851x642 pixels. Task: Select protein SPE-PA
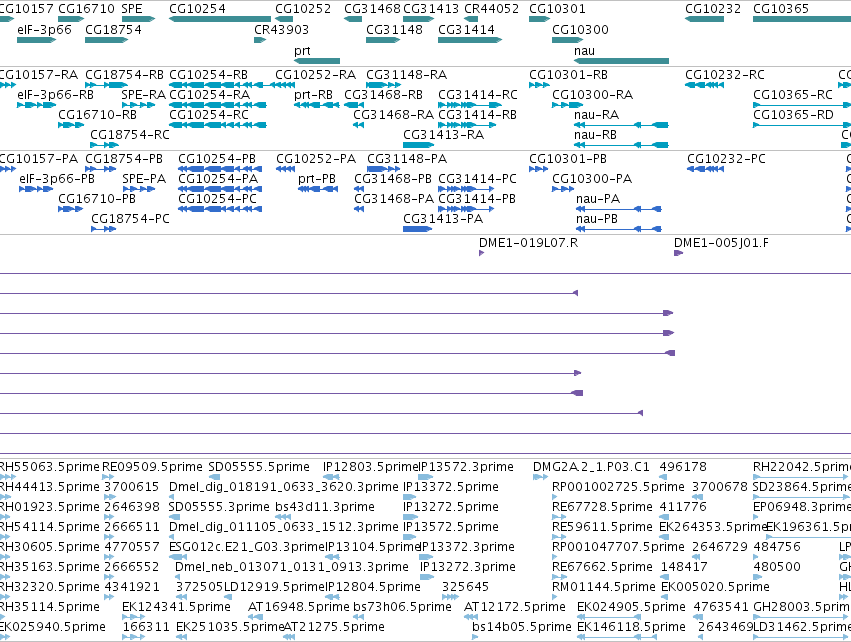tap(139, 189)
